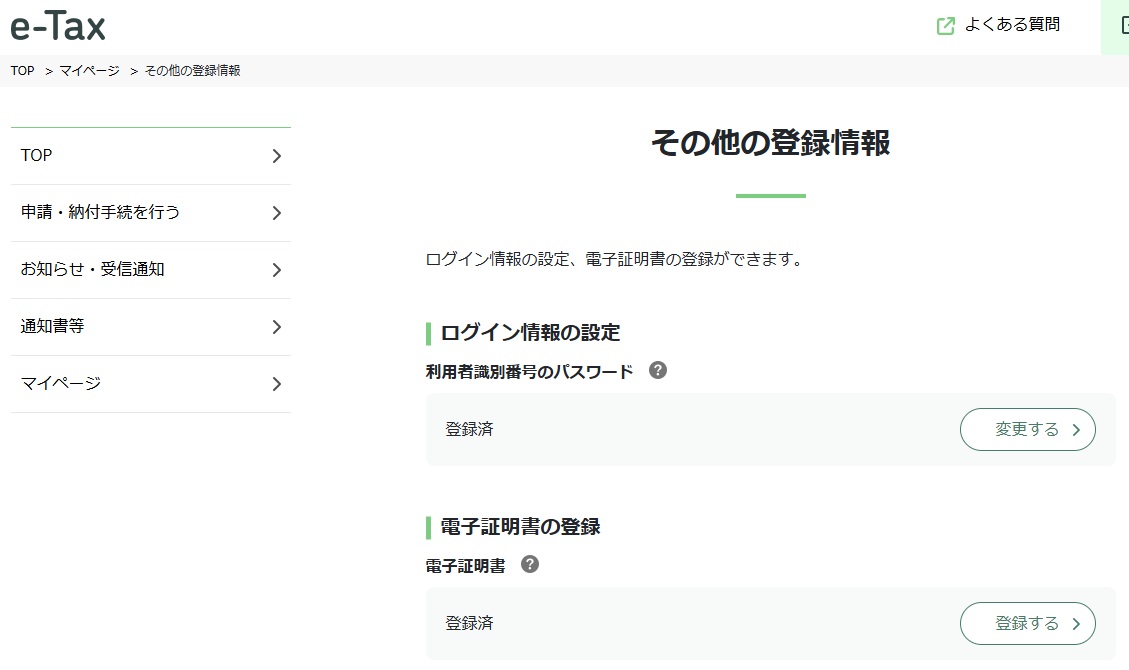Click the 変更する button for password

pyautogui.click(x=1027, y=430)
